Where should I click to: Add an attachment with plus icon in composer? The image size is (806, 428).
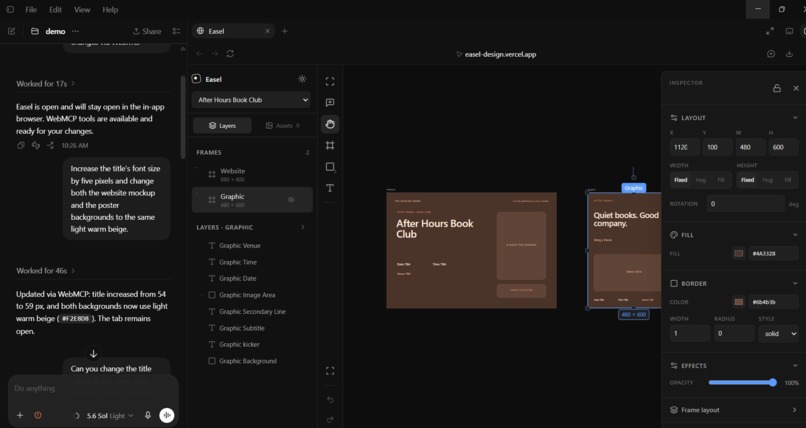[x=20, y=415]
